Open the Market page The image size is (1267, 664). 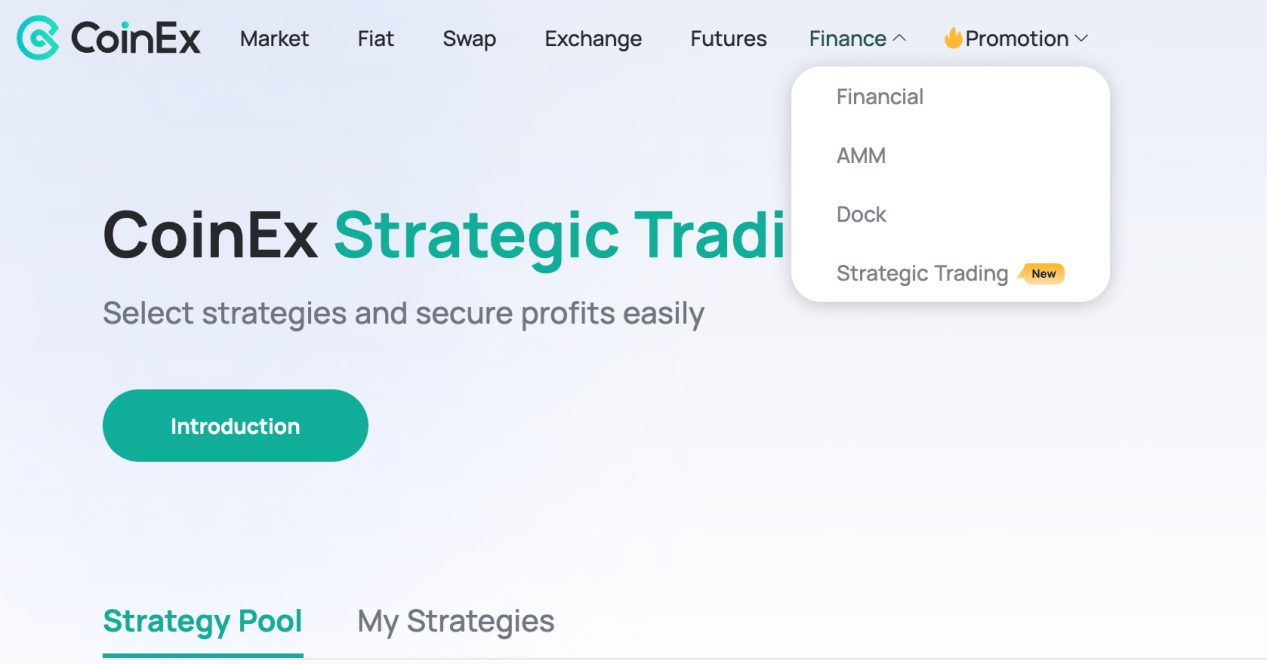click(275, 39)
